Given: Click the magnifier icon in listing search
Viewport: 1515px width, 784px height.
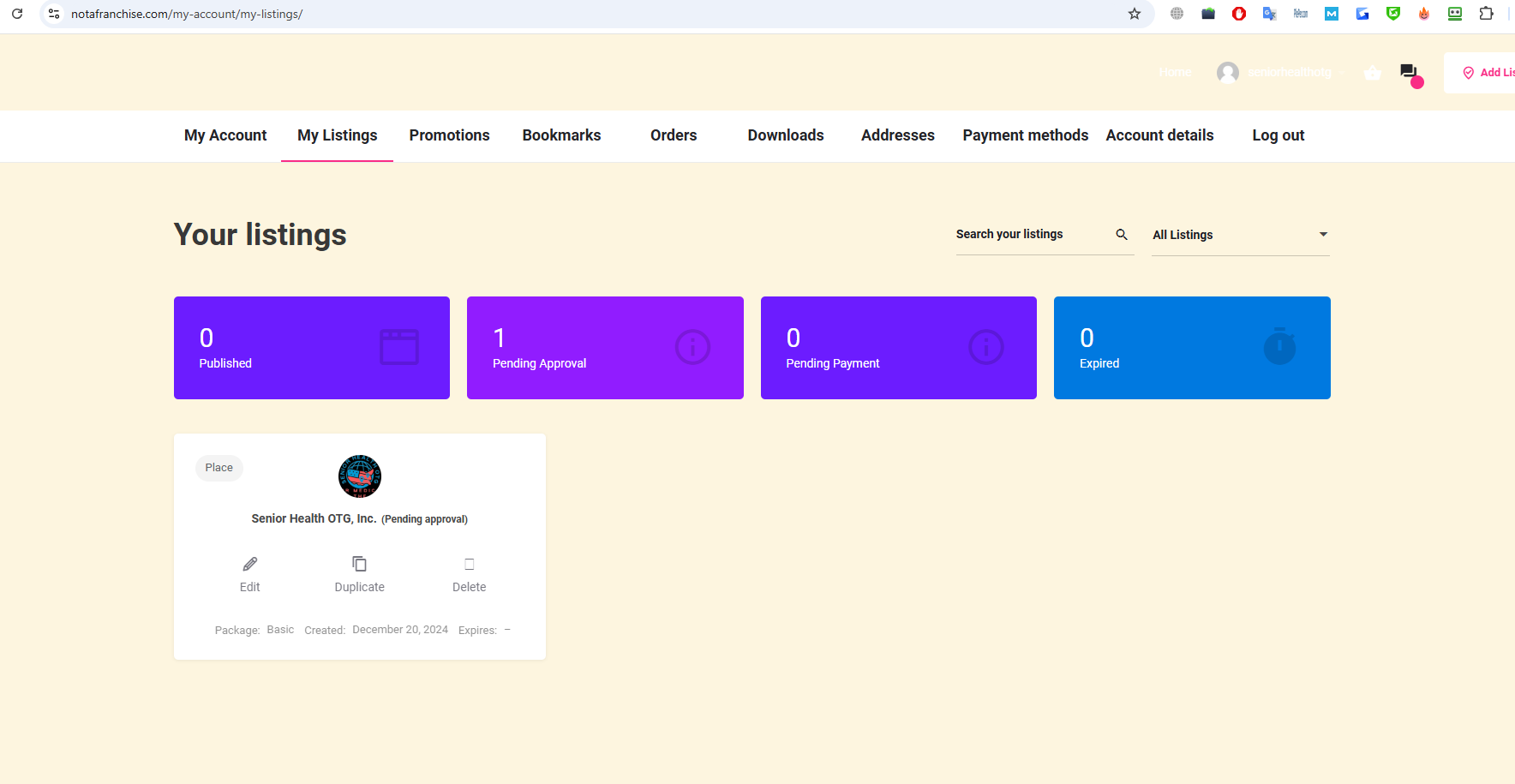Looking at the screenshot, I should coord(1122,235).
